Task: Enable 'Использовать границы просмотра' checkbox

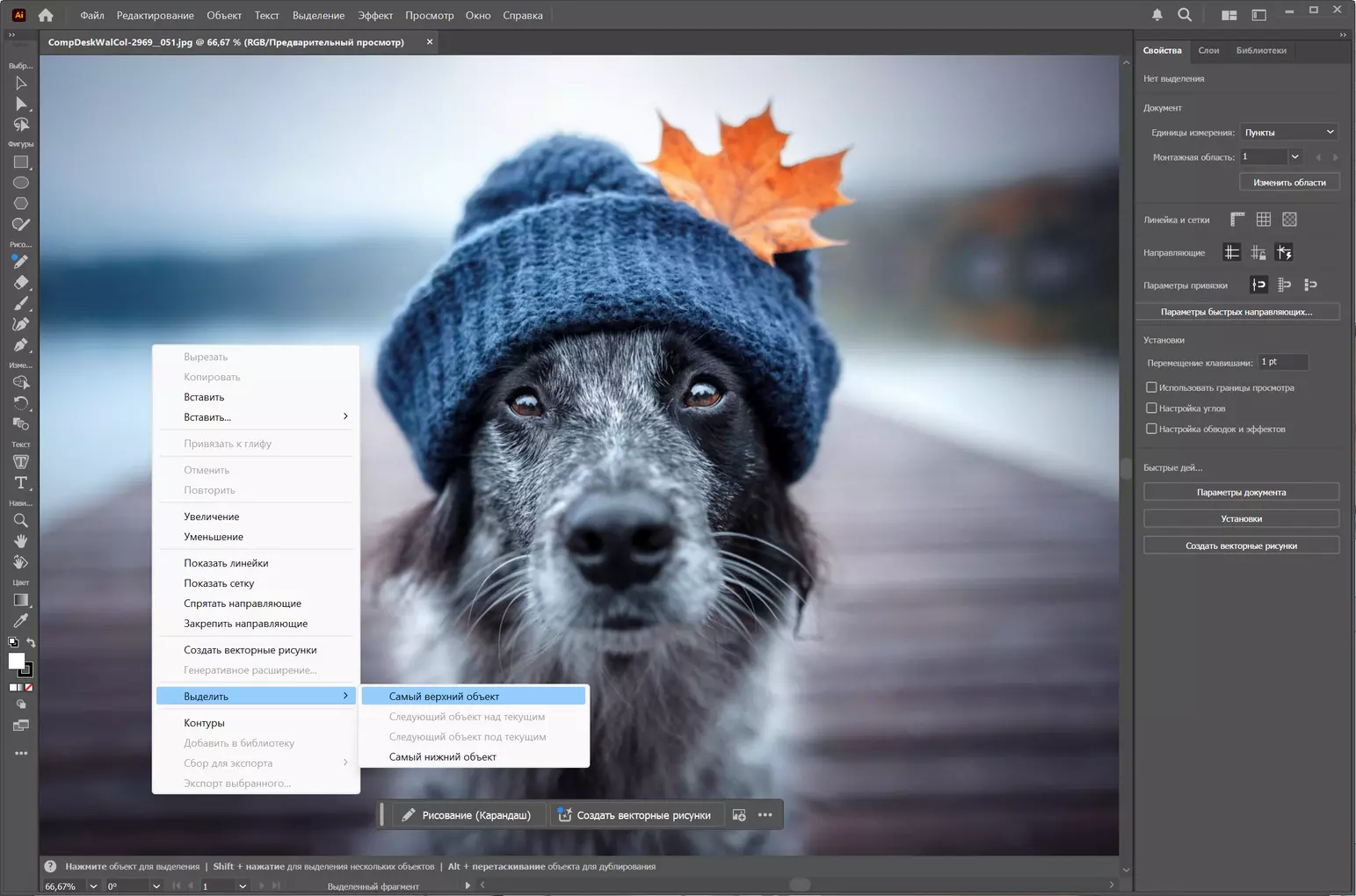Action: (1151, 387)
